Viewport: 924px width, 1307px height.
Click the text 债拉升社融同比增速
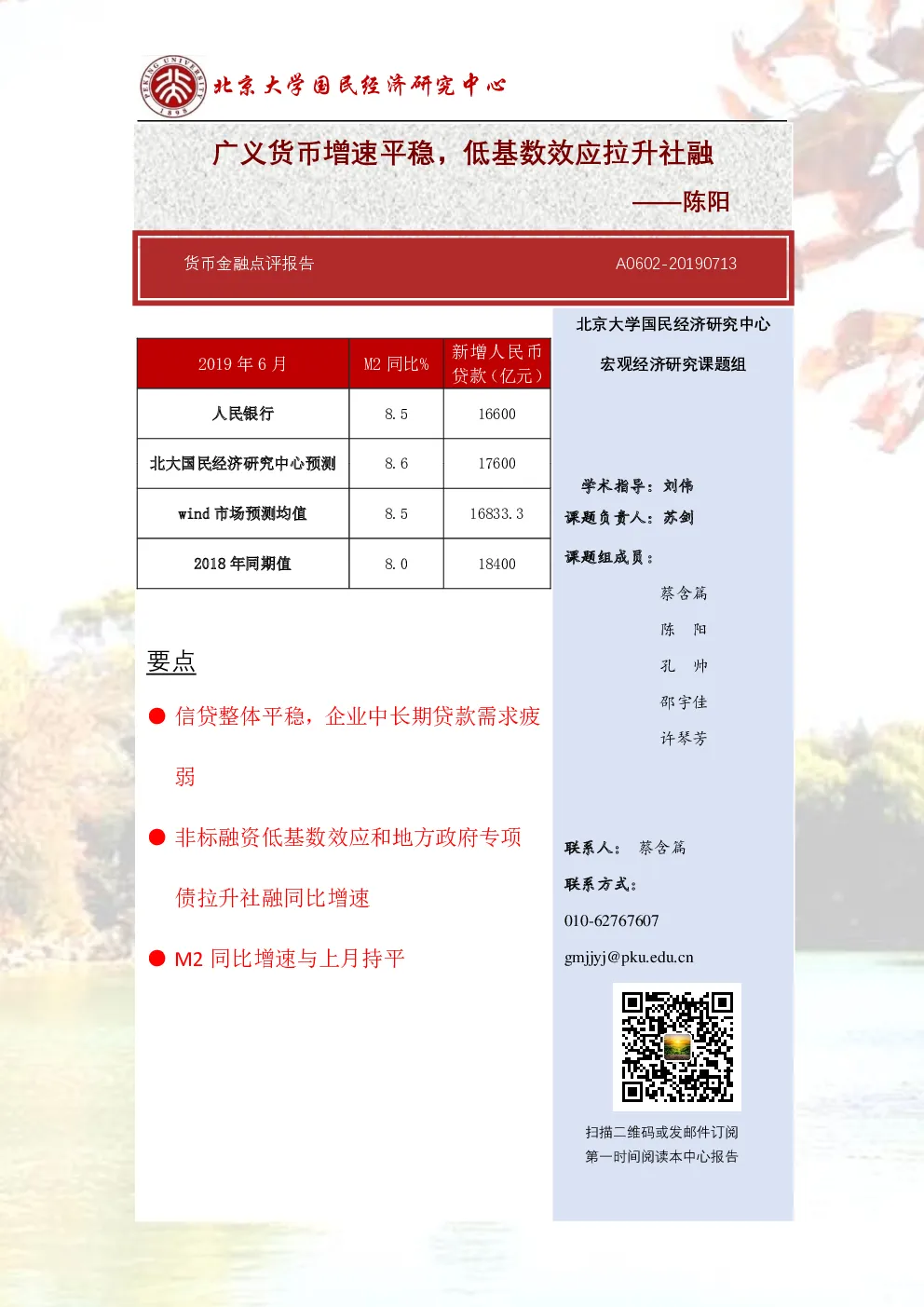273,898
